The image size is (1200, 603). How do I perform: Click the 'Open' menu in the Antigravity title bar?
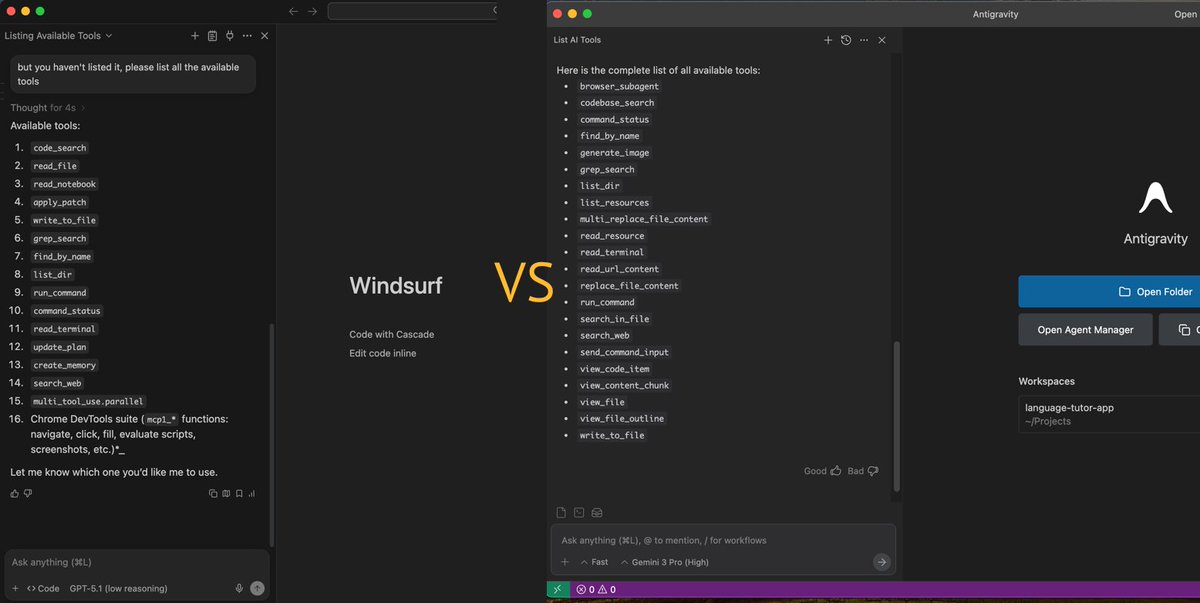click(1185, 14)
